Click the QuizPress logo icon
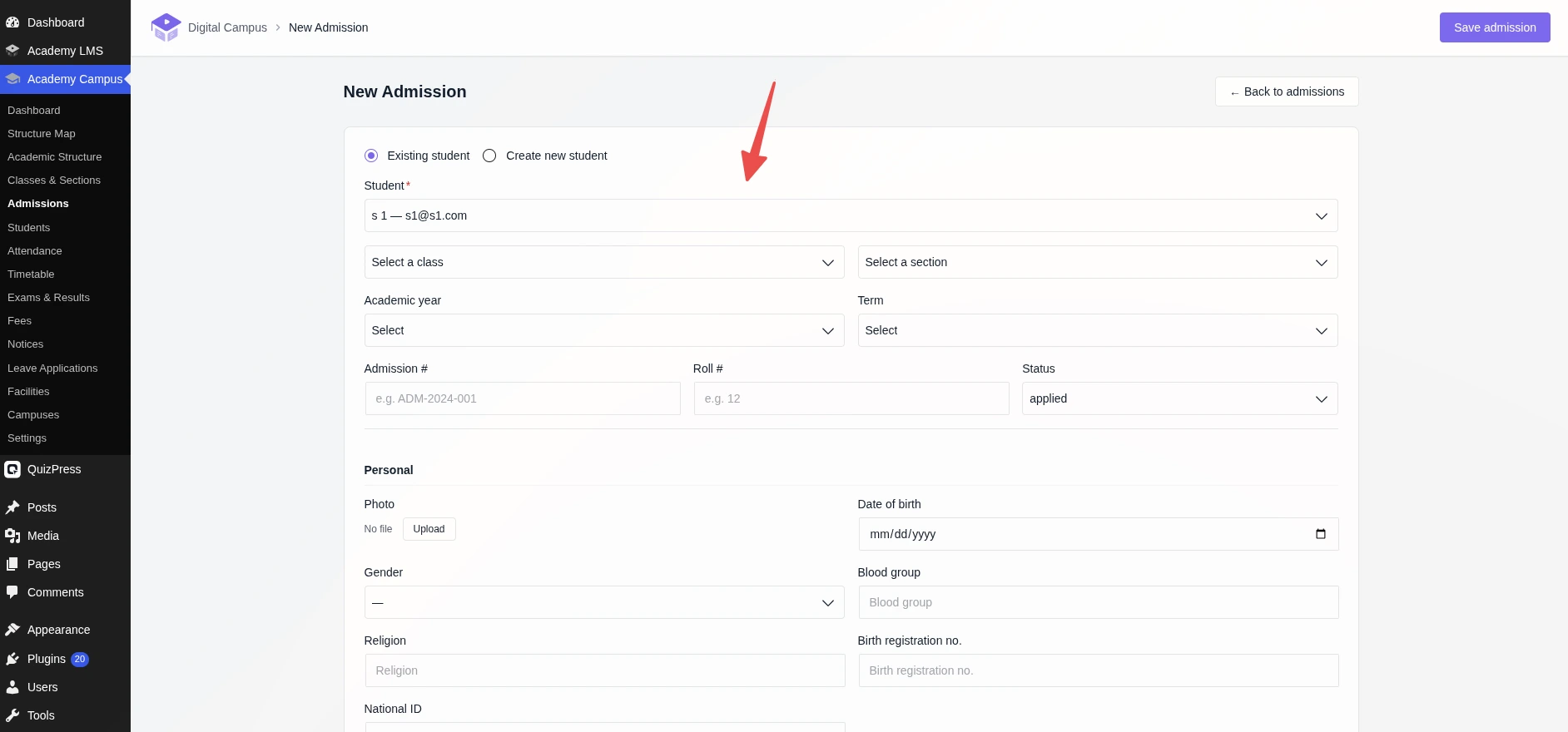 tap(12, 469)
